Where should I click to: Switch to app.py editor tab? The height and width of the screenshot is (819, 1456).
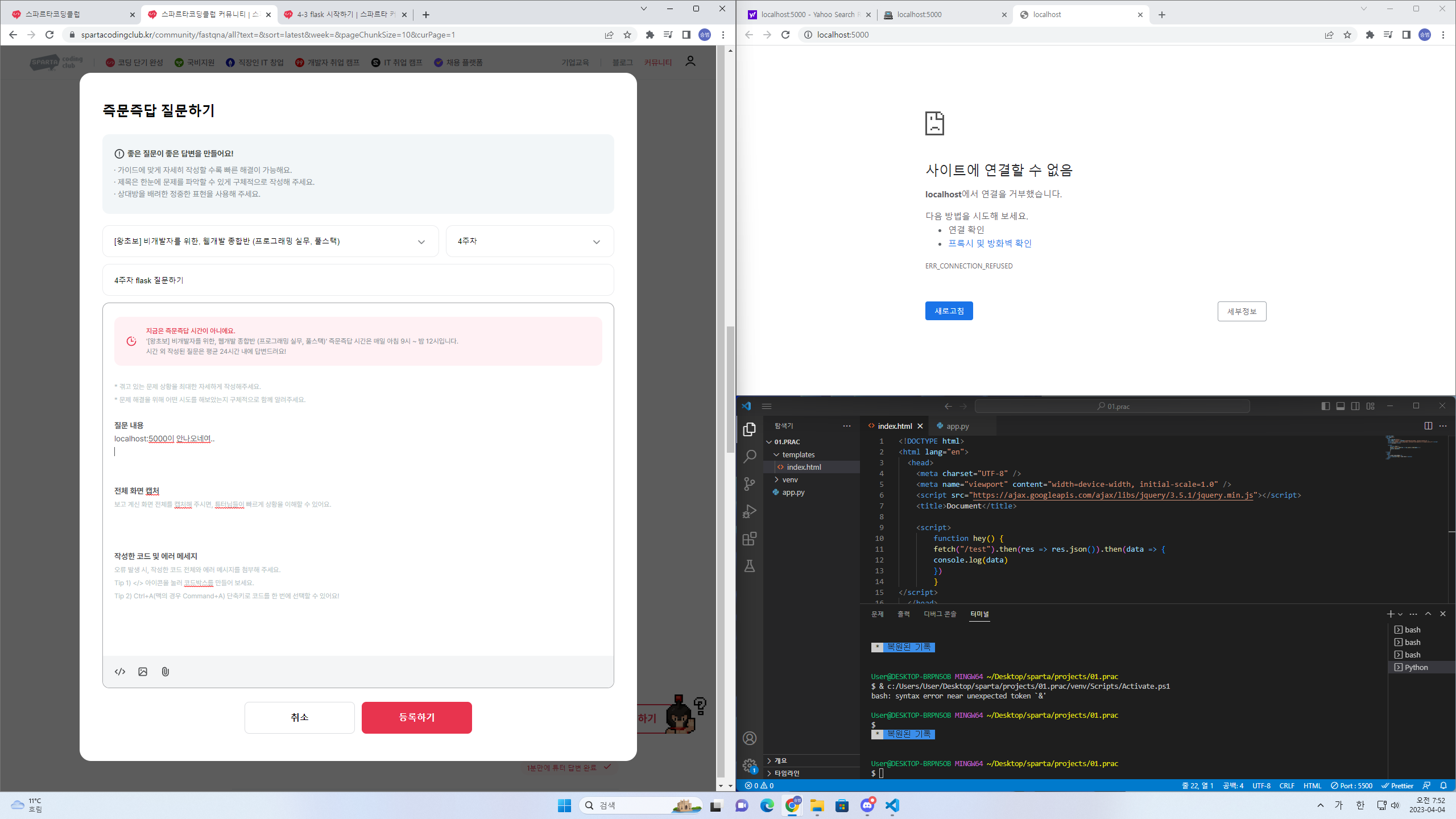(x=958, y=426)
